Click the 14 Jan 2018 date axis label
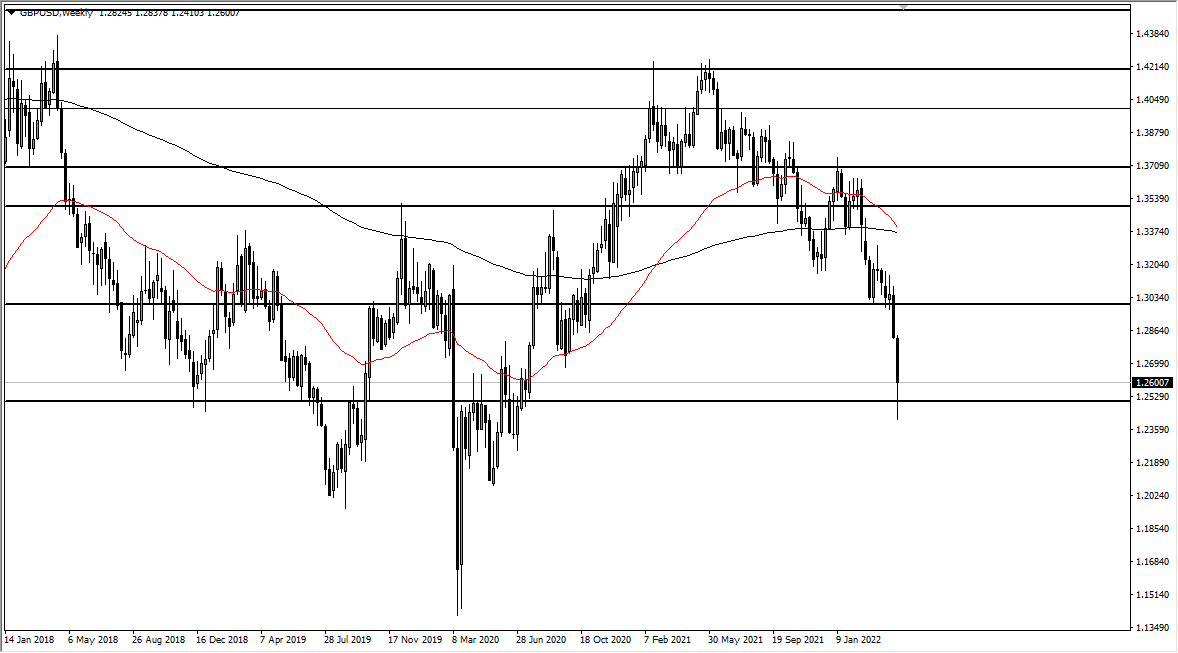 pos(32,637)
